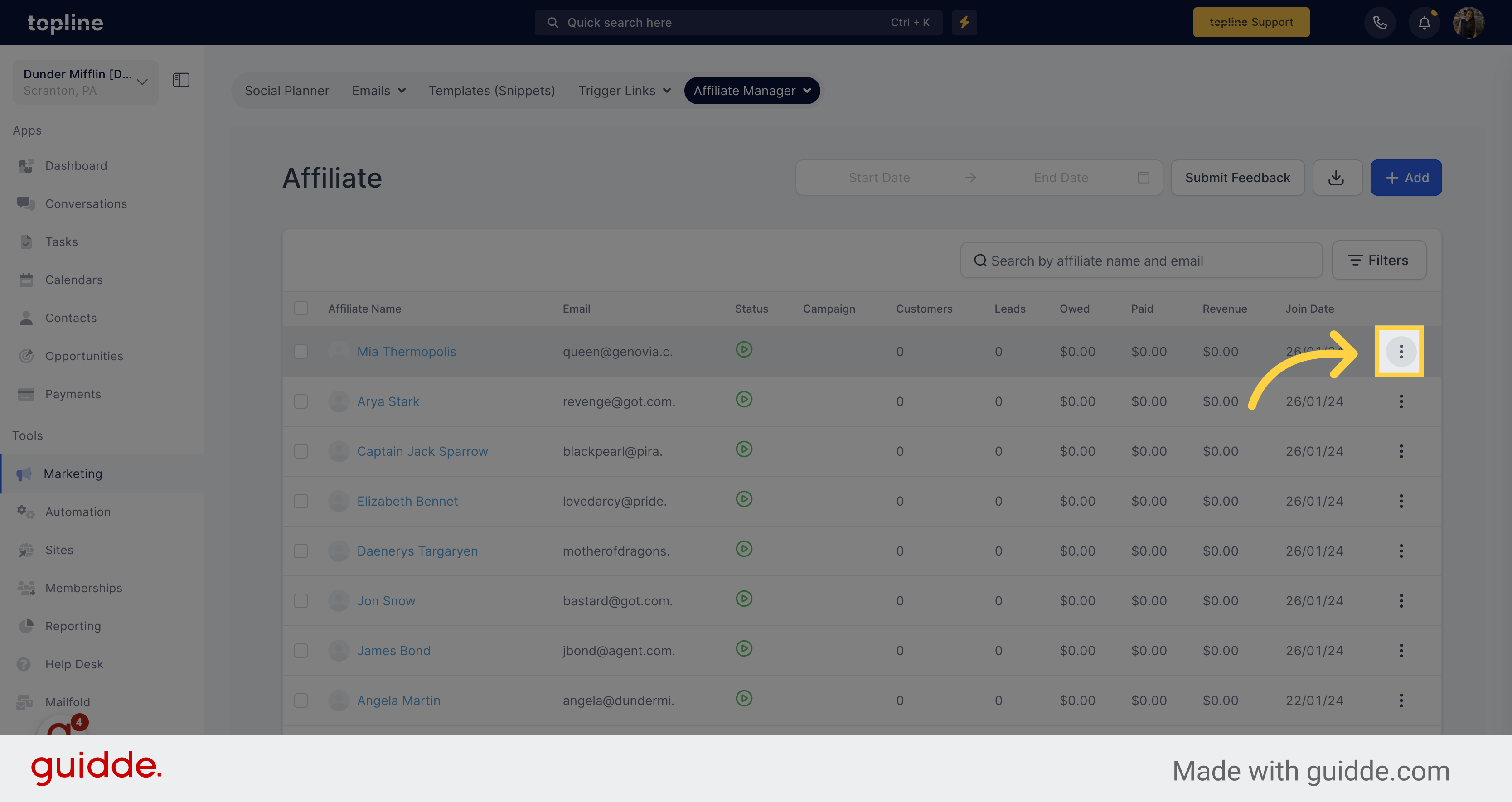
Task: Click the Start Date field
Action: coord(879,178)
